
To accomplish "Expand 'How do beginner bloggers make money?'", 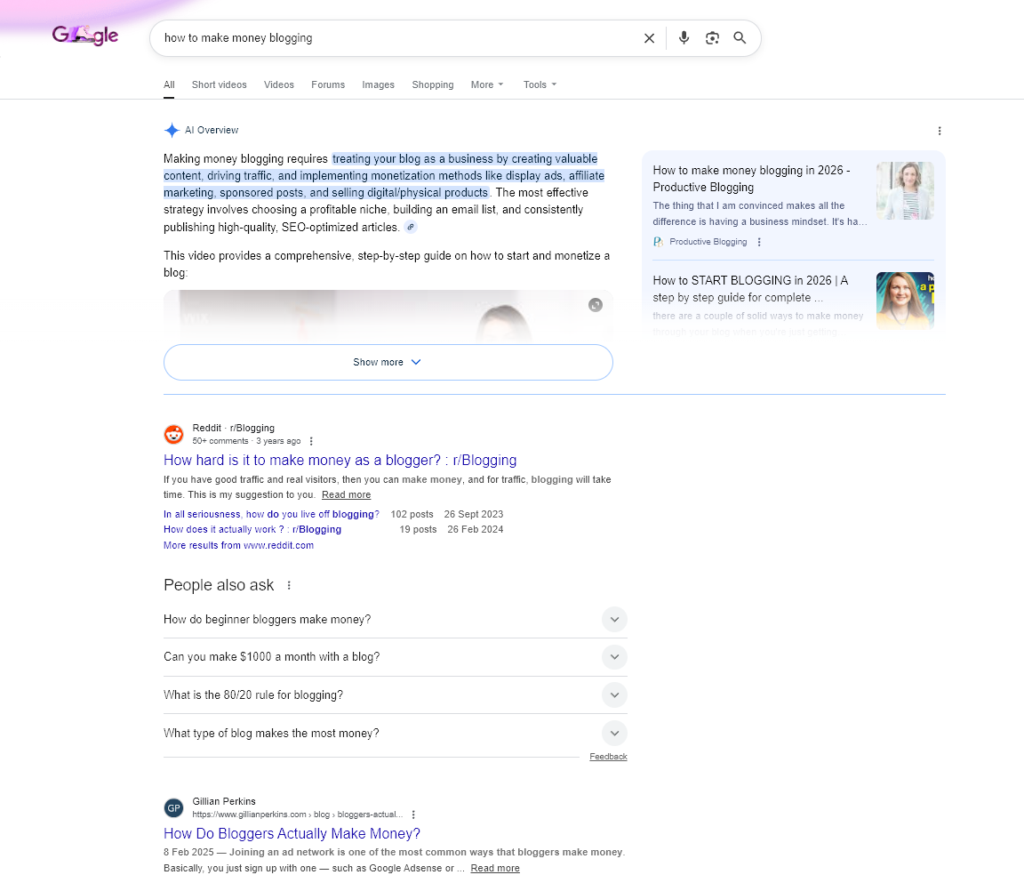I will pyautogui.click(x=615, y=619).
